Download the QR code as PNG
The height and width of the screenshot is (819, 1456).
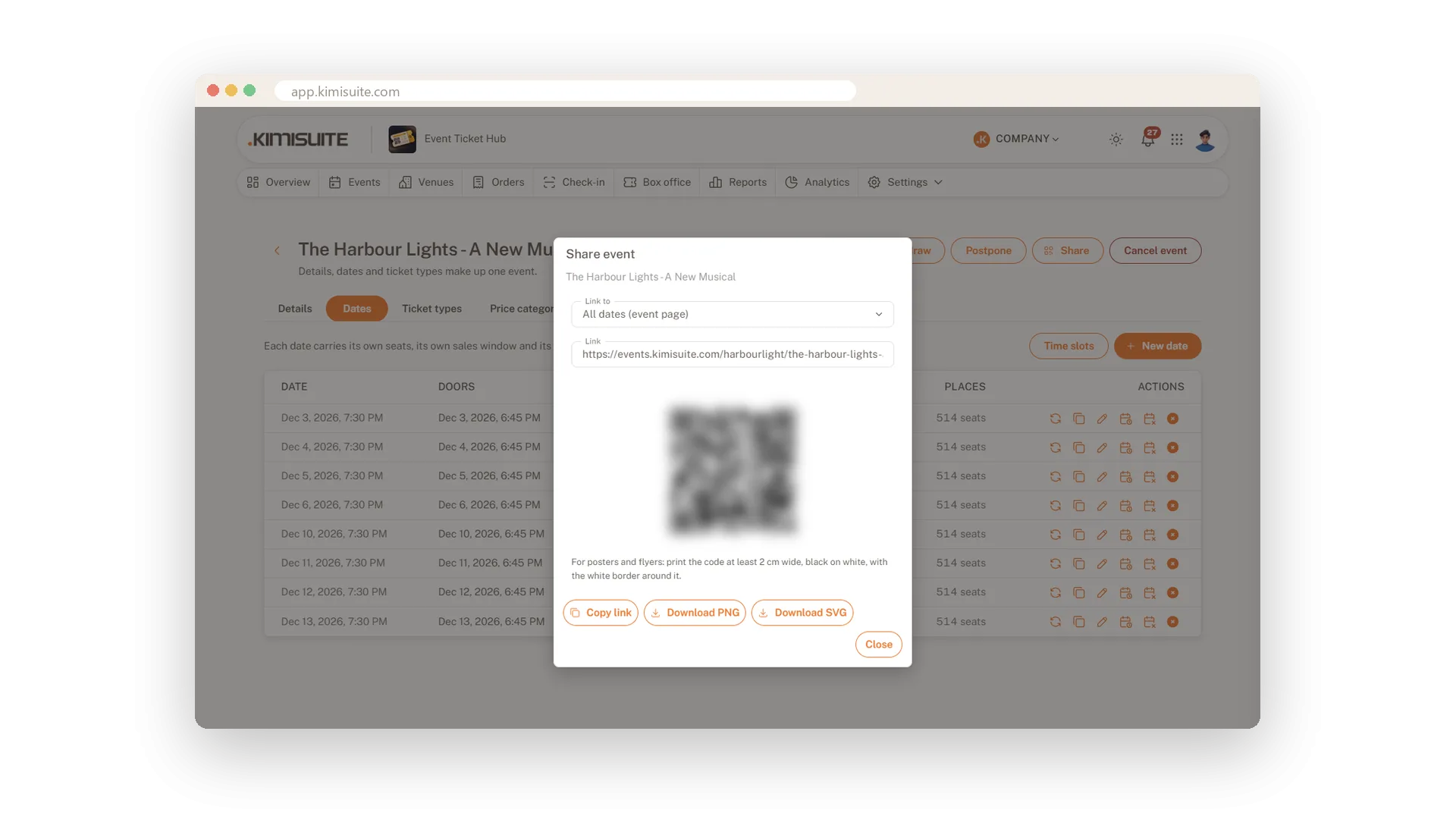click(x=695, y=613)
